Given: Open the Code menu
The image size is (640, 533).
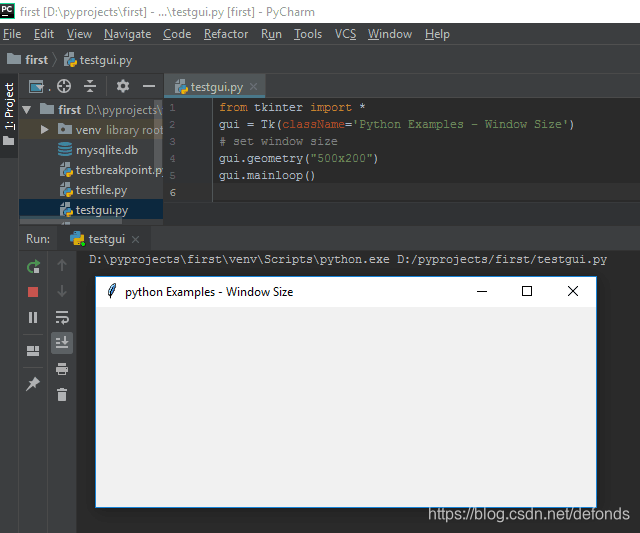Looking at the screenshot, I should [177, 34].
